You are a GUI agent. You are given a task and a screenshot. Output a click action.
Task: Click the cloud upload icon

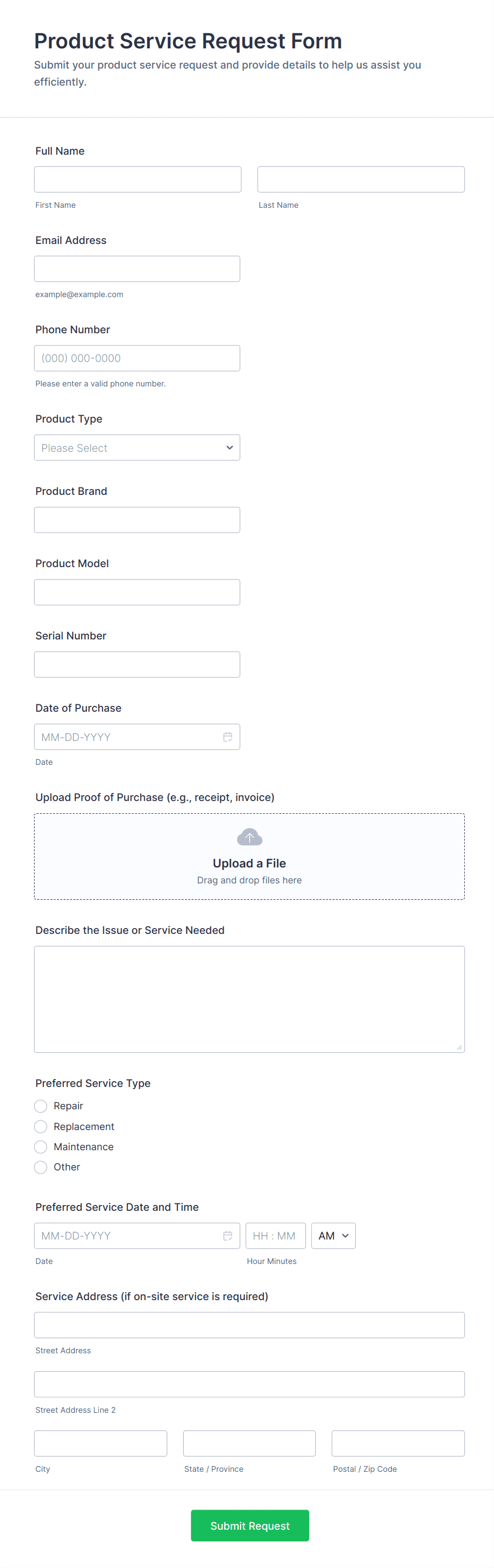click(x=250, y=837)
